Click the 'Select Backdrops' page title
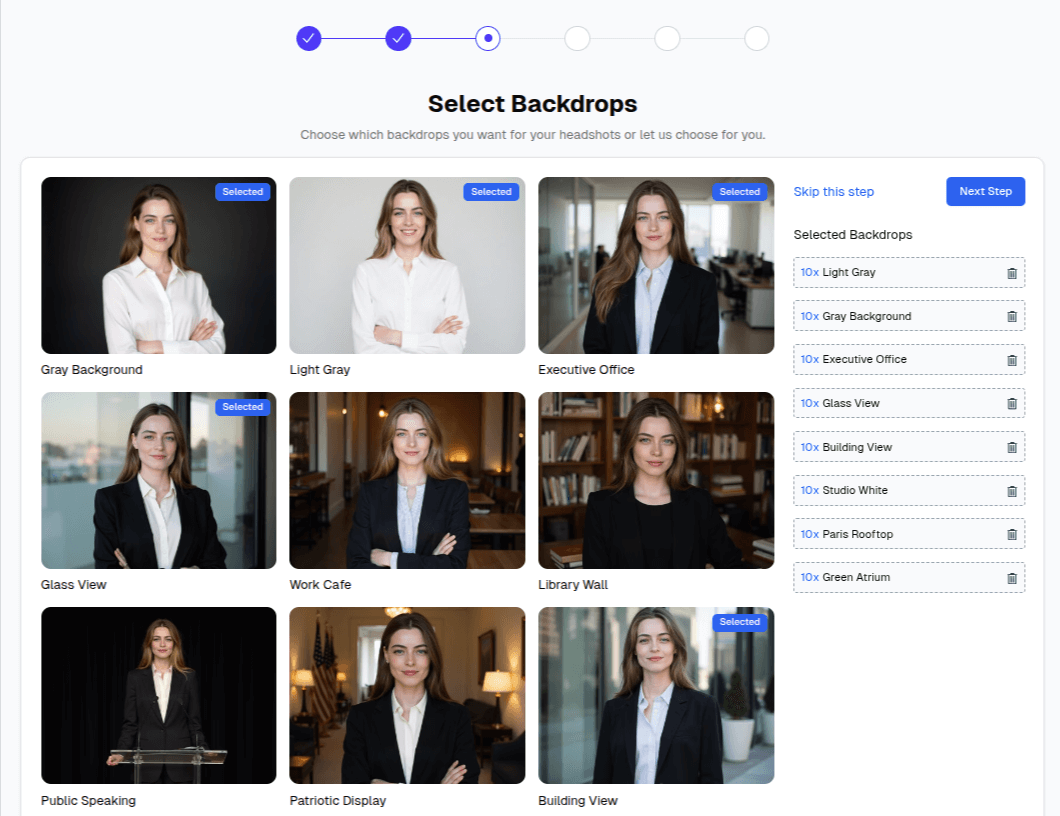The image size is (1060, 816). tap(533, 103)
